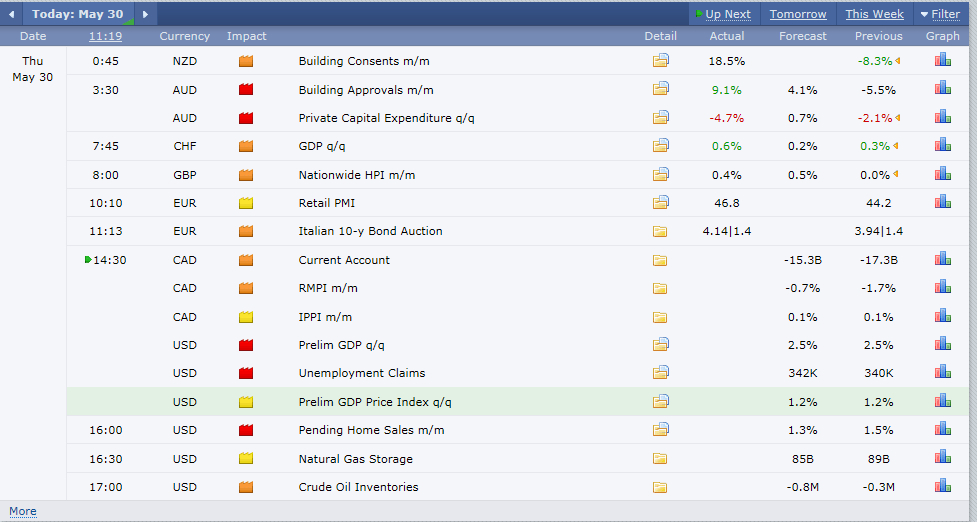
Task: Open detail folder for Unemployment Claims
Action: (660, 373)
